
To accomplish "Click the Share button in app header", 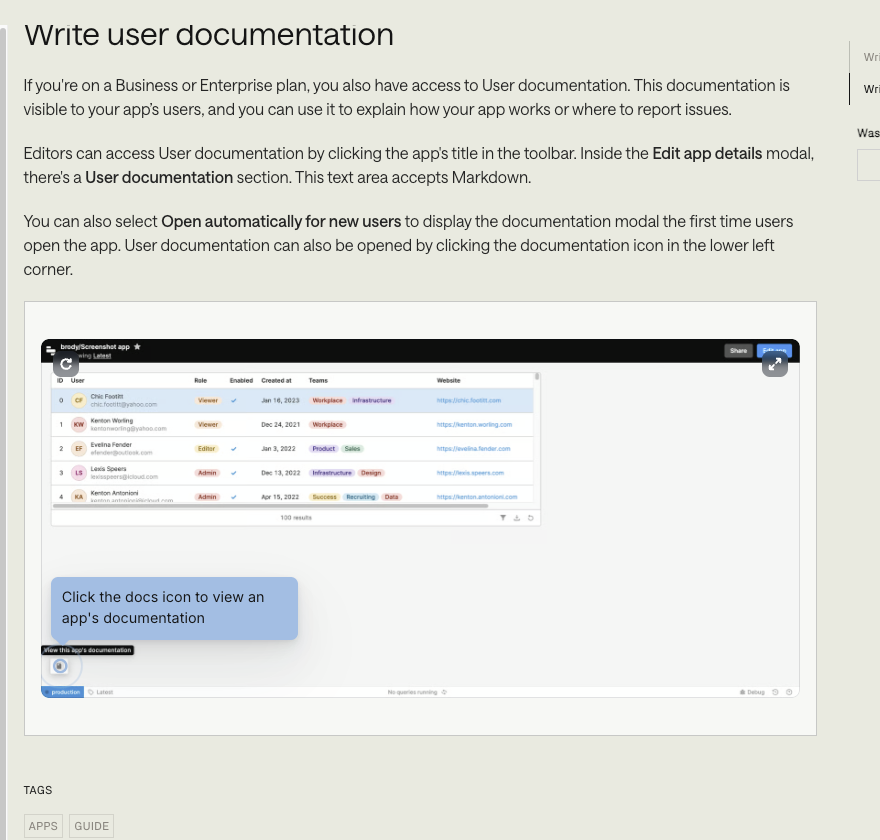I will click(738, 351).
